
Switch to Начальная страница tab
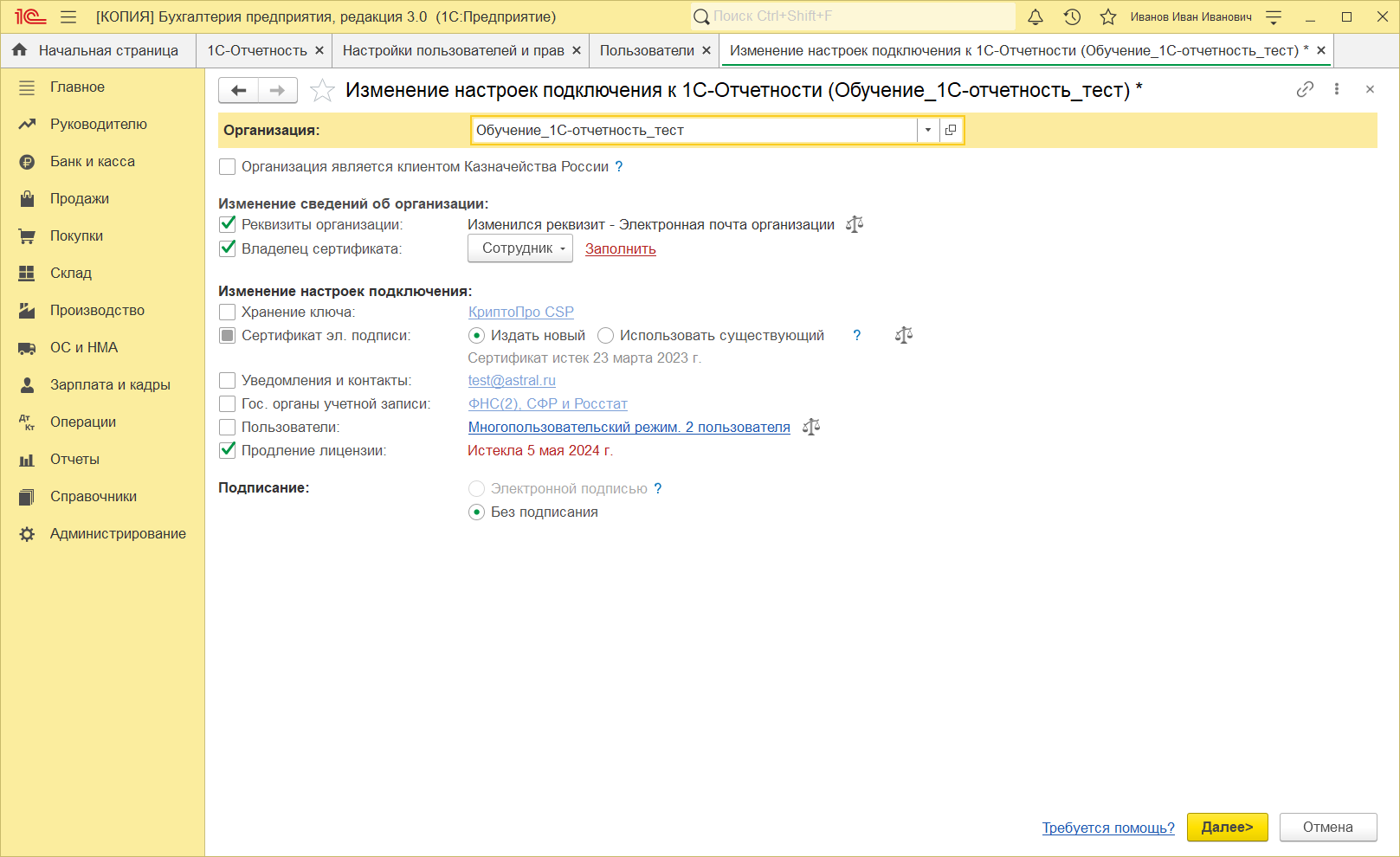coord(98,50)
